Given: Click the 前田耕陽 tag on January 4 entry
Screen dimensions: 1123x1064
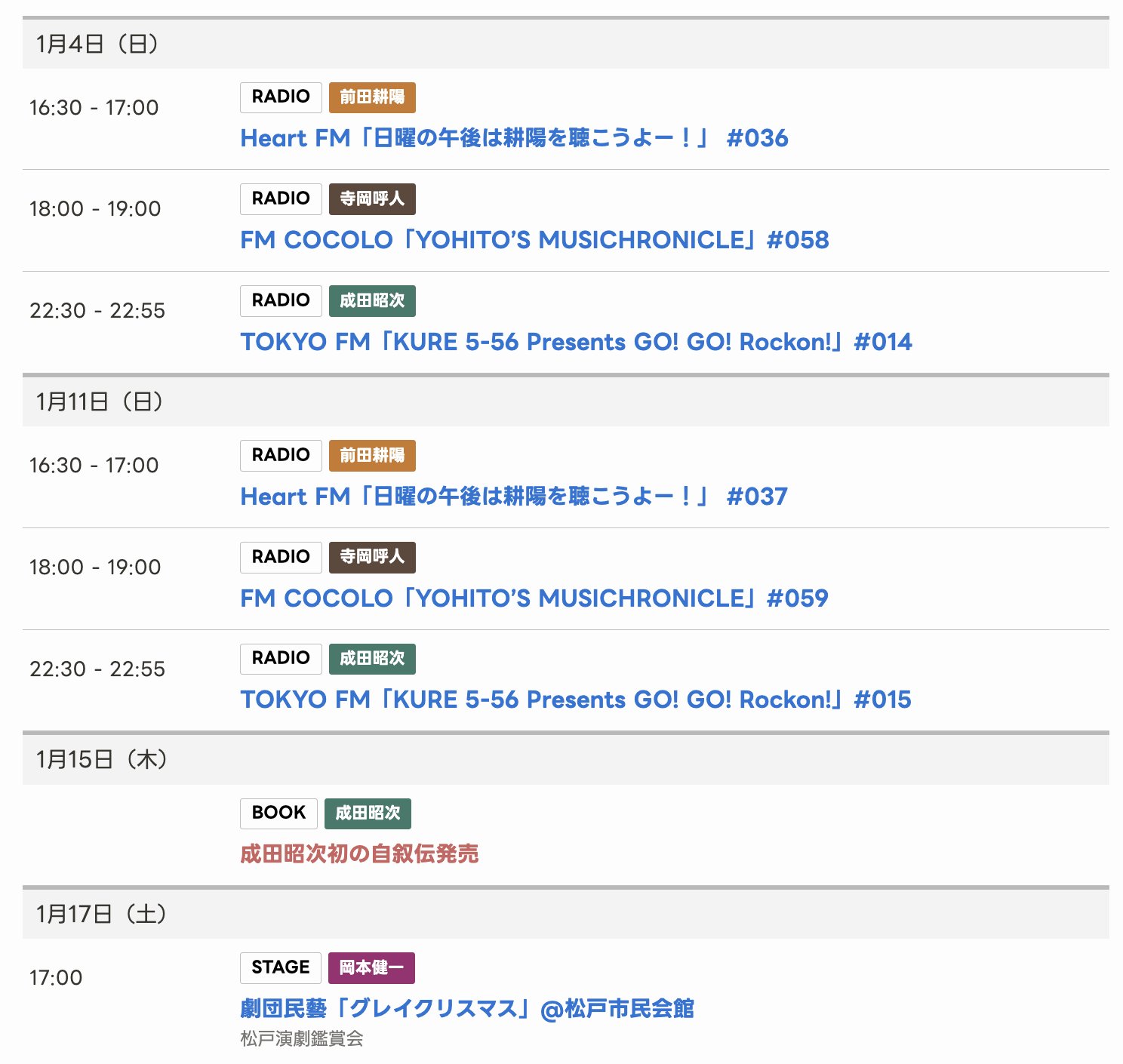Looking at the screenshot, I should click(372, 97).
